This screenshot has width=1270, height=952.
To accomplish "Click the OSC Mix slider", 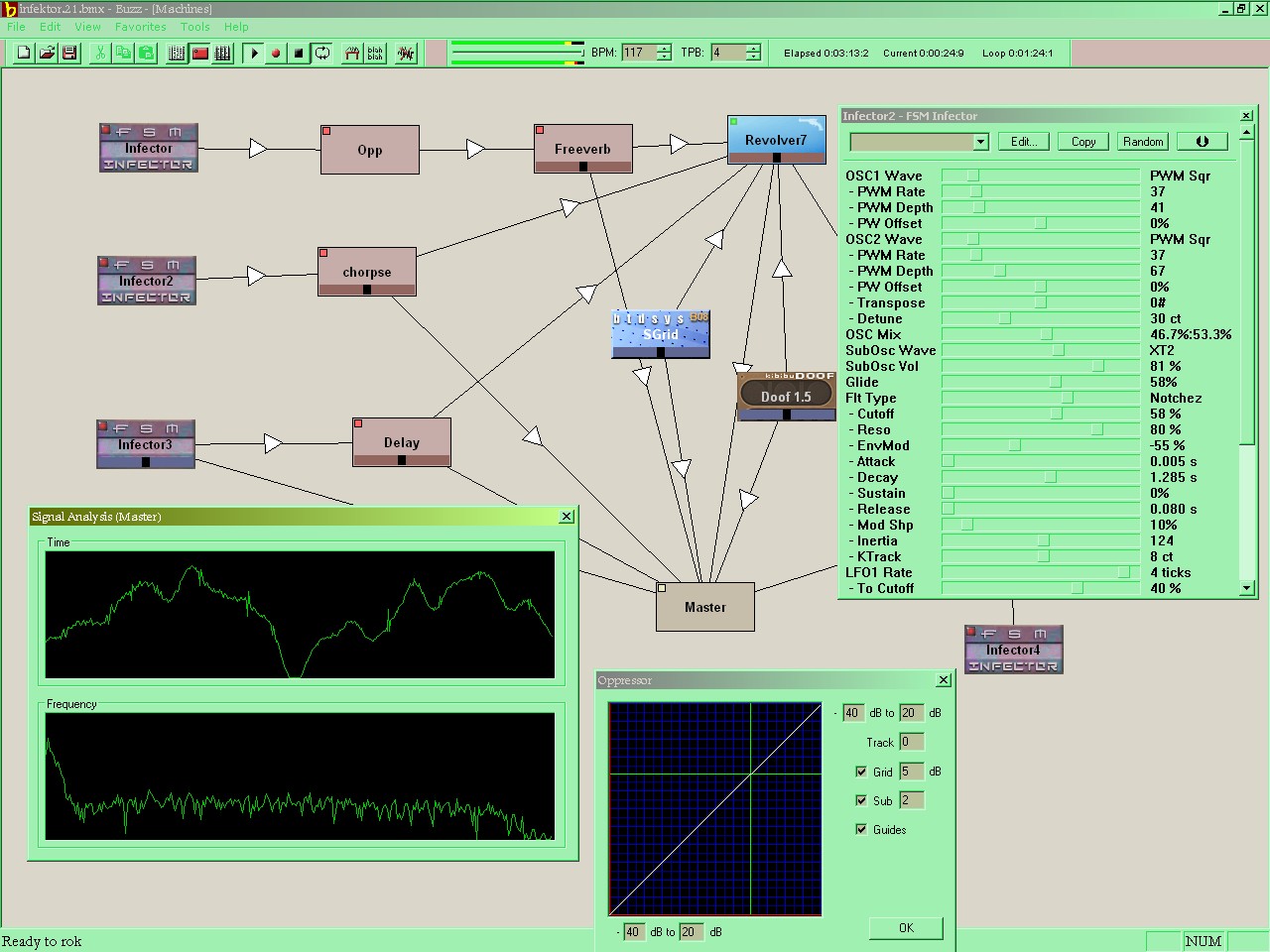I will (x=1040, y=334).
